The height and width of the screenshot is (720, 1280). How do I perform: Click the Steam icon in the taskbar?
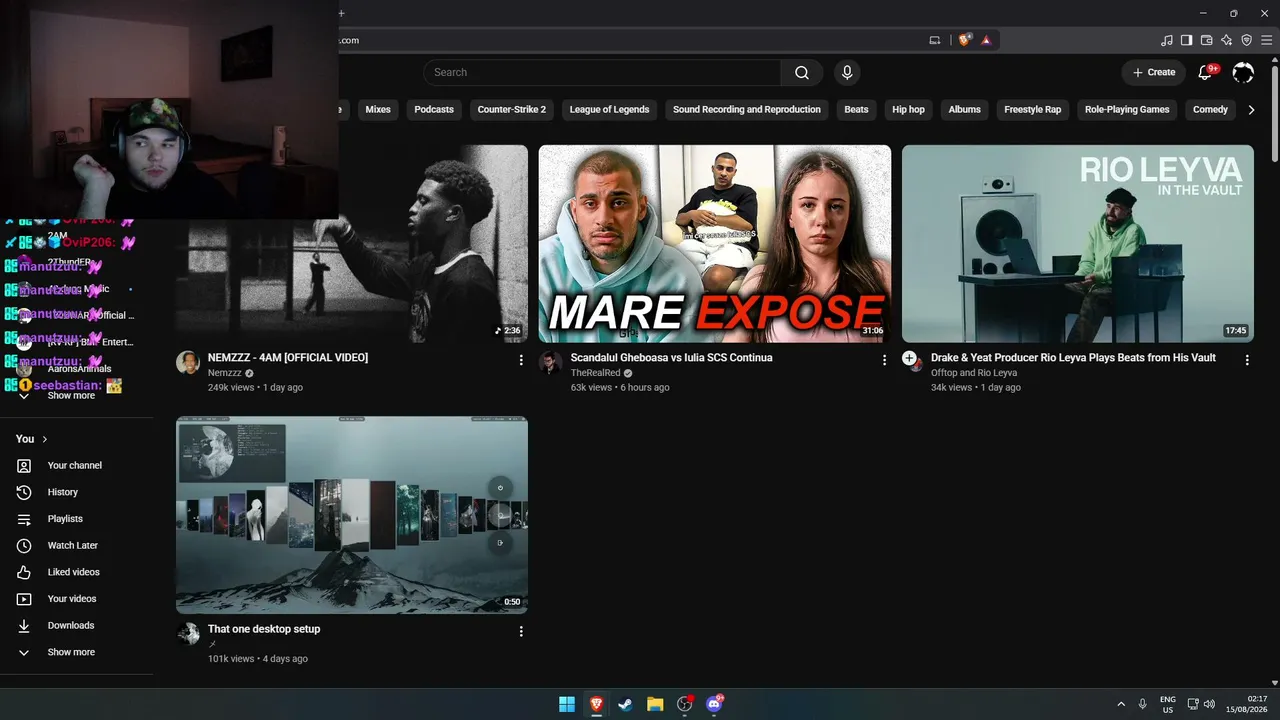click(x=626, y=704)
